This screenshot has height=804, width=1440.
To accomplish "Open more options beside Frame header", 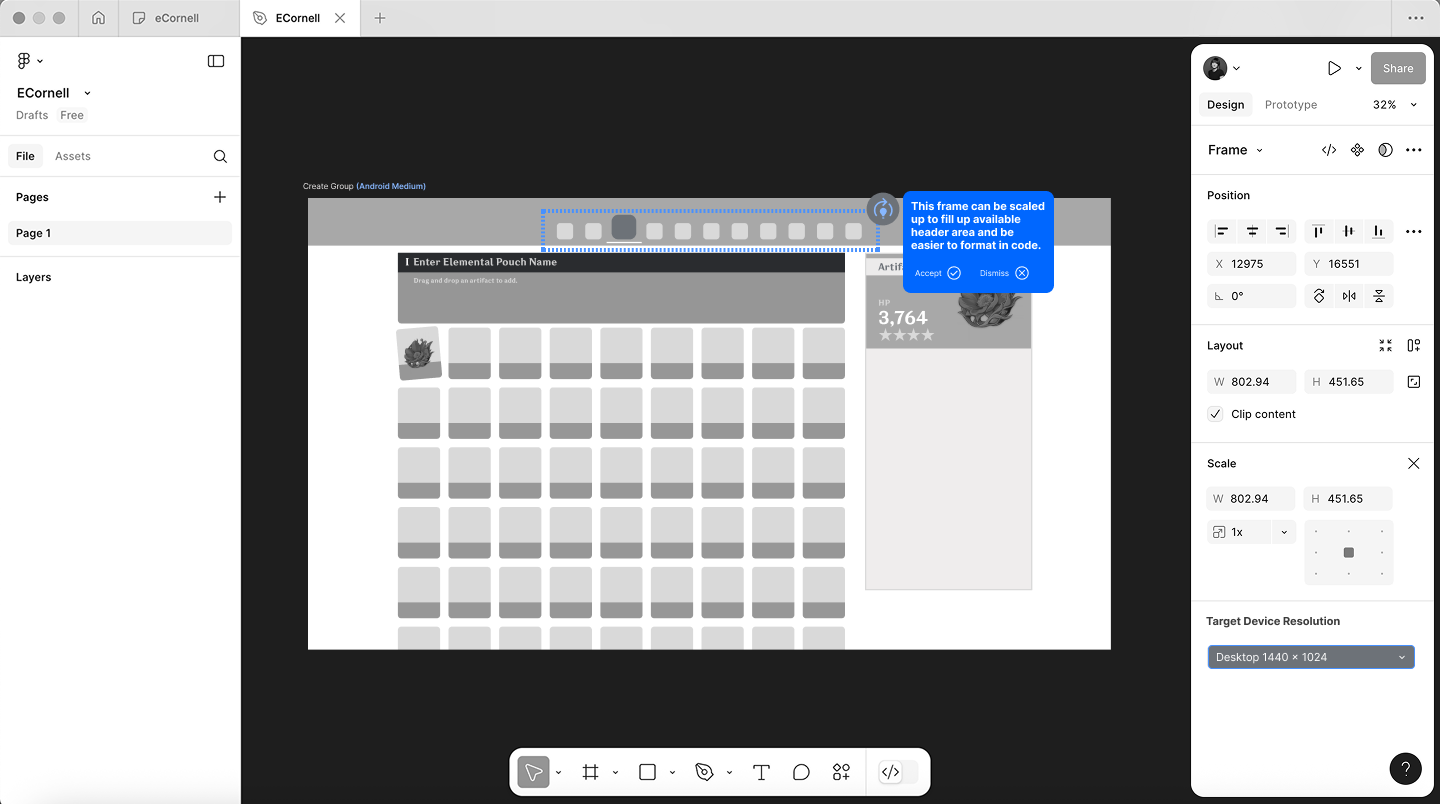I will 1413,150.
